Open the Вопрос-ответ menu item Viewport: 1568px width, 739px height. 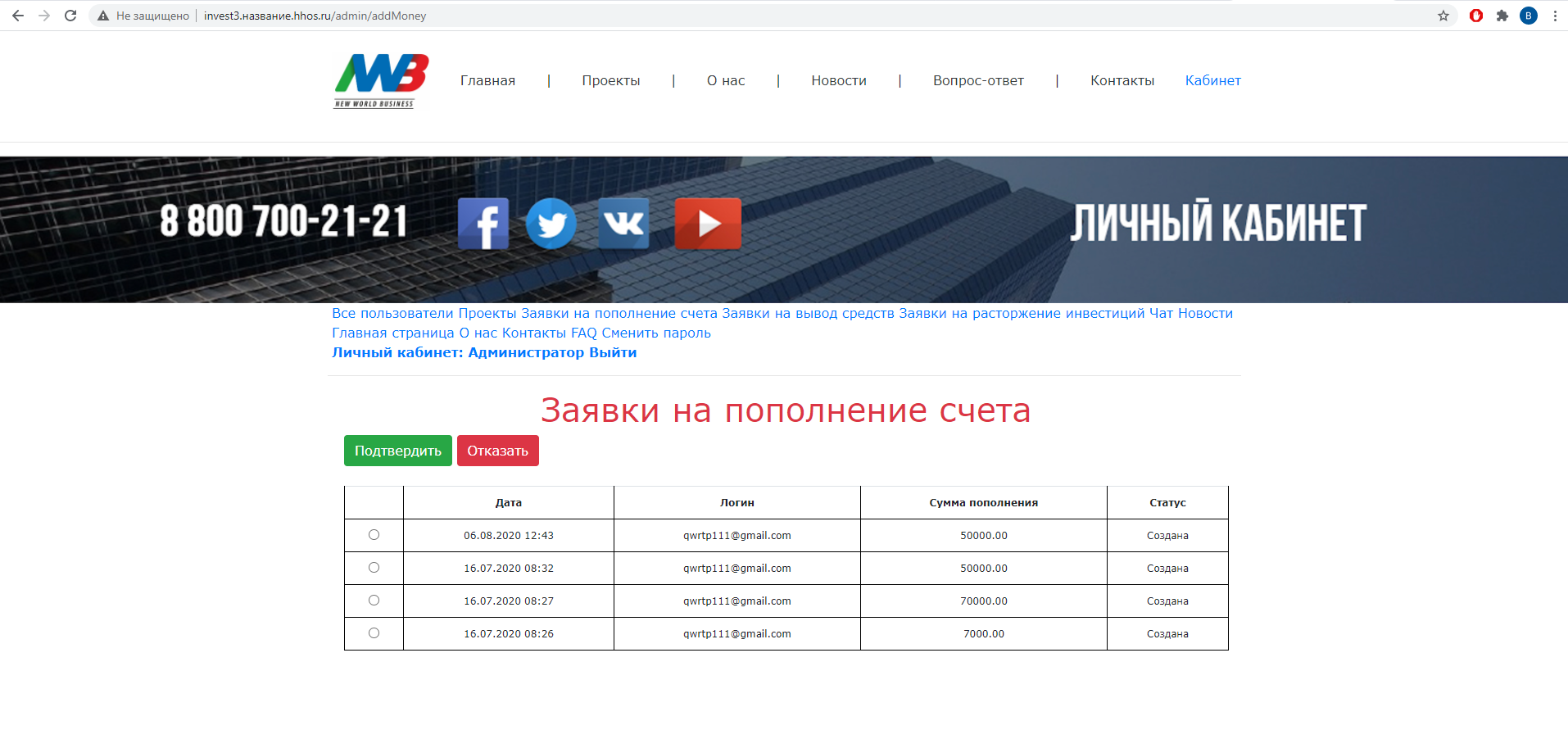(978, 80)
